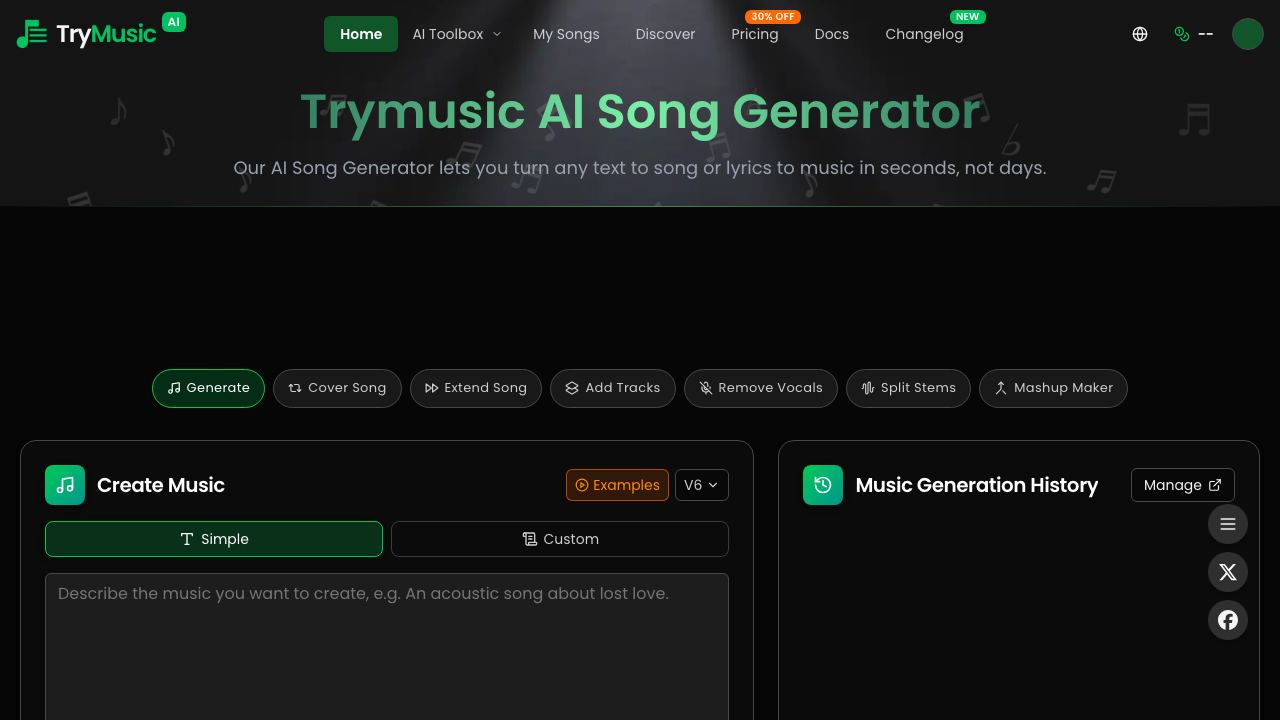
Task: Click the NEW badge above Changelog
Action: pyautogui.click(x=968, y=17)
